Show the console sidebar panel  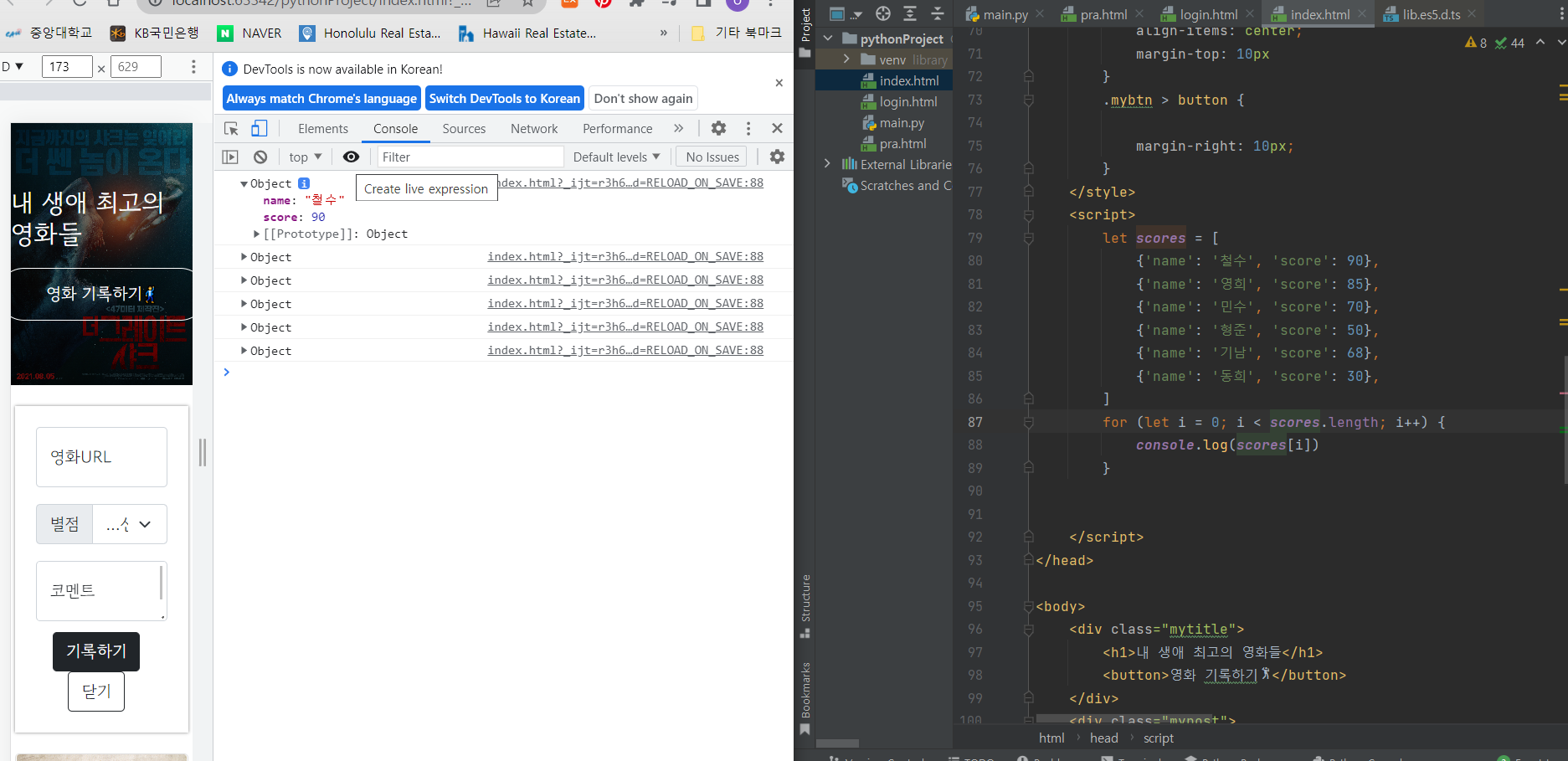(230, 157)
